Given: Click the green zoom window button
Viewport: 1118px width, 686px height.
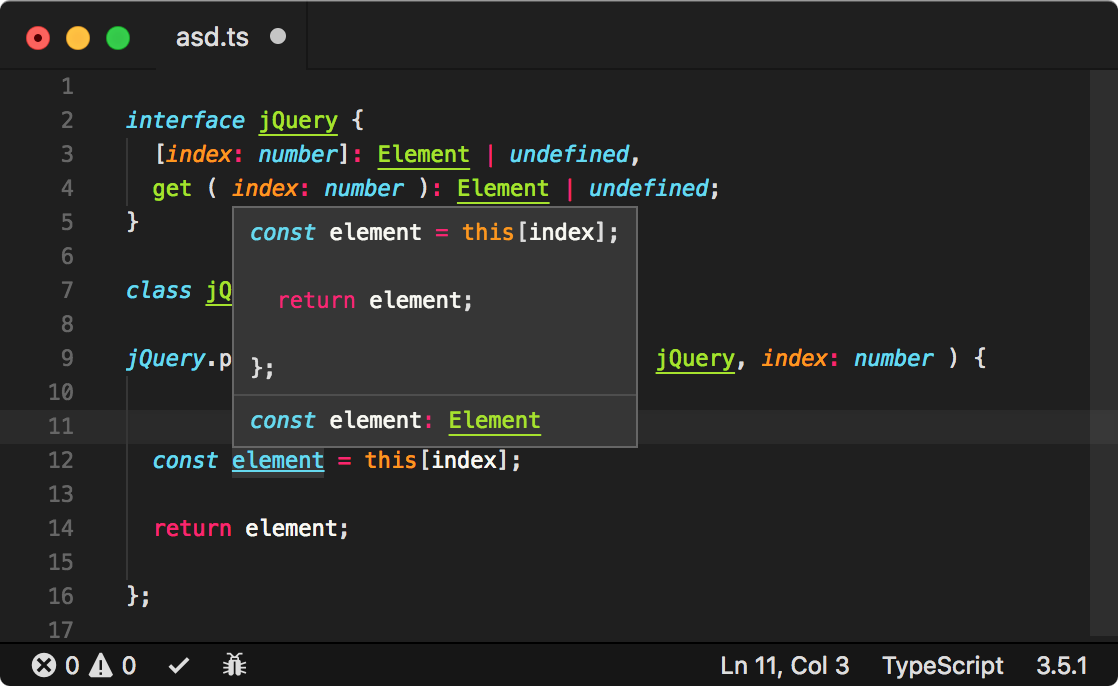Looking at the screenshot, I should click(x=118, y=37).
